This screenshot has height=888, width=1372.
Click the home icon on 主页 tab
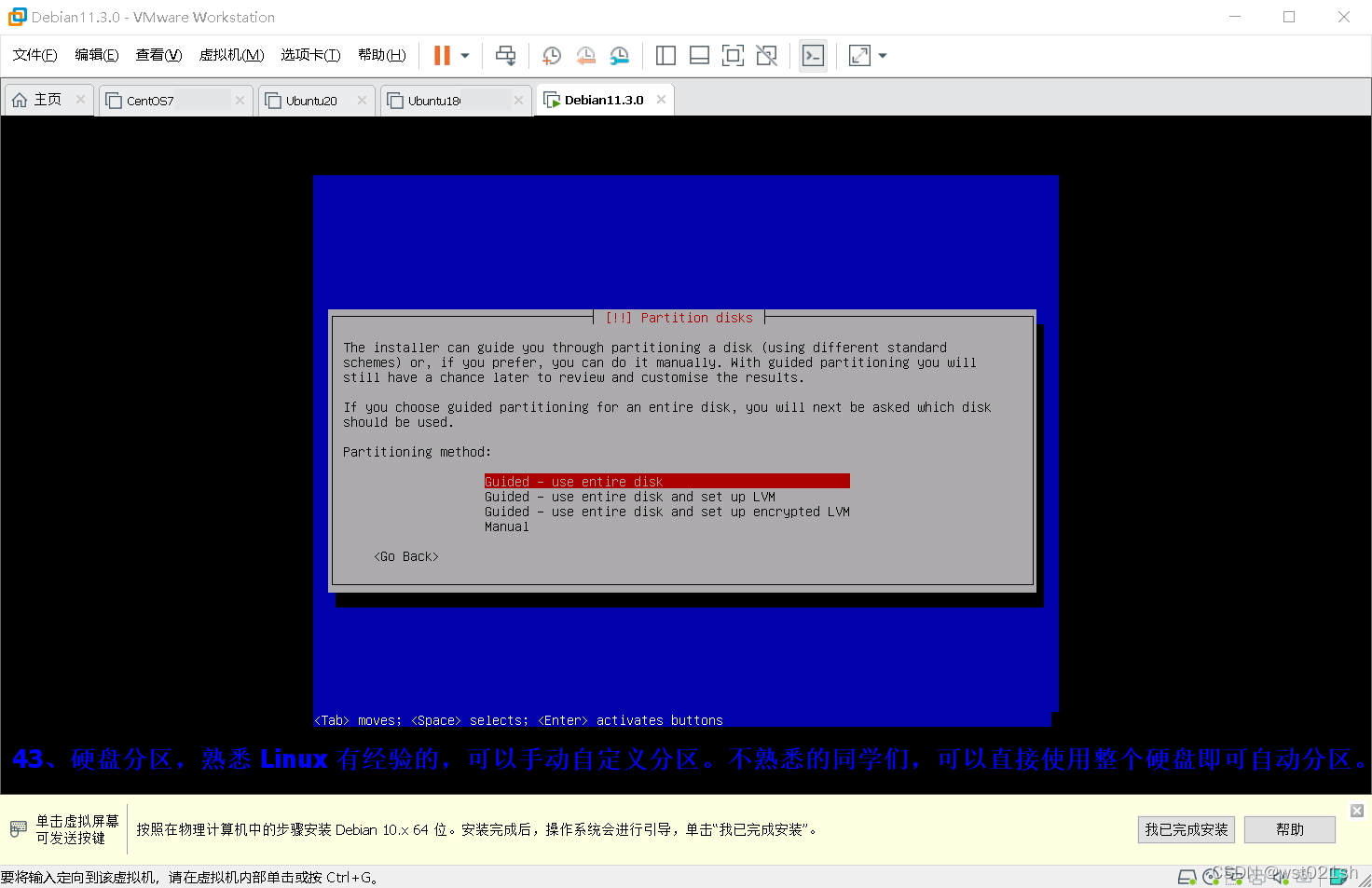(x=20, y=100)
